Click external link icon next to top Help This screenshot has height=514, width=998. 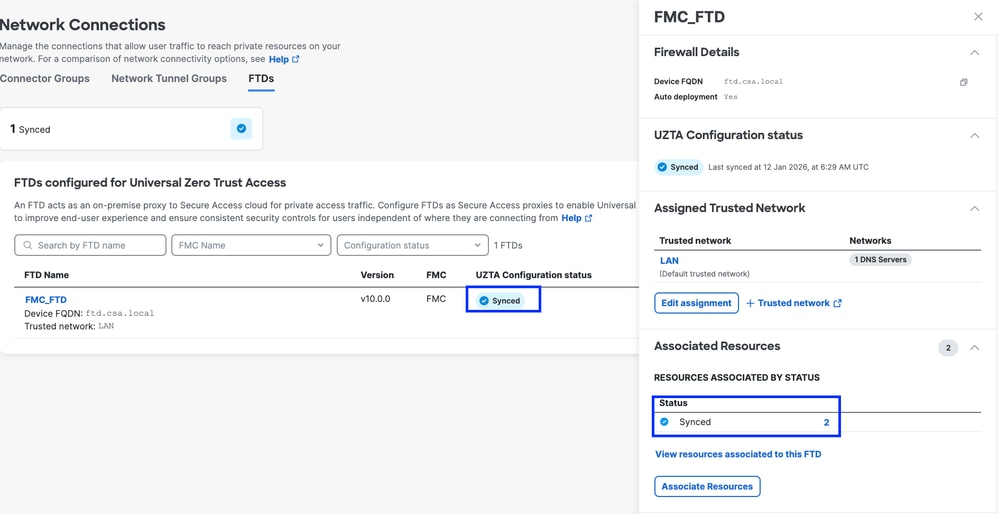(295, 59)
